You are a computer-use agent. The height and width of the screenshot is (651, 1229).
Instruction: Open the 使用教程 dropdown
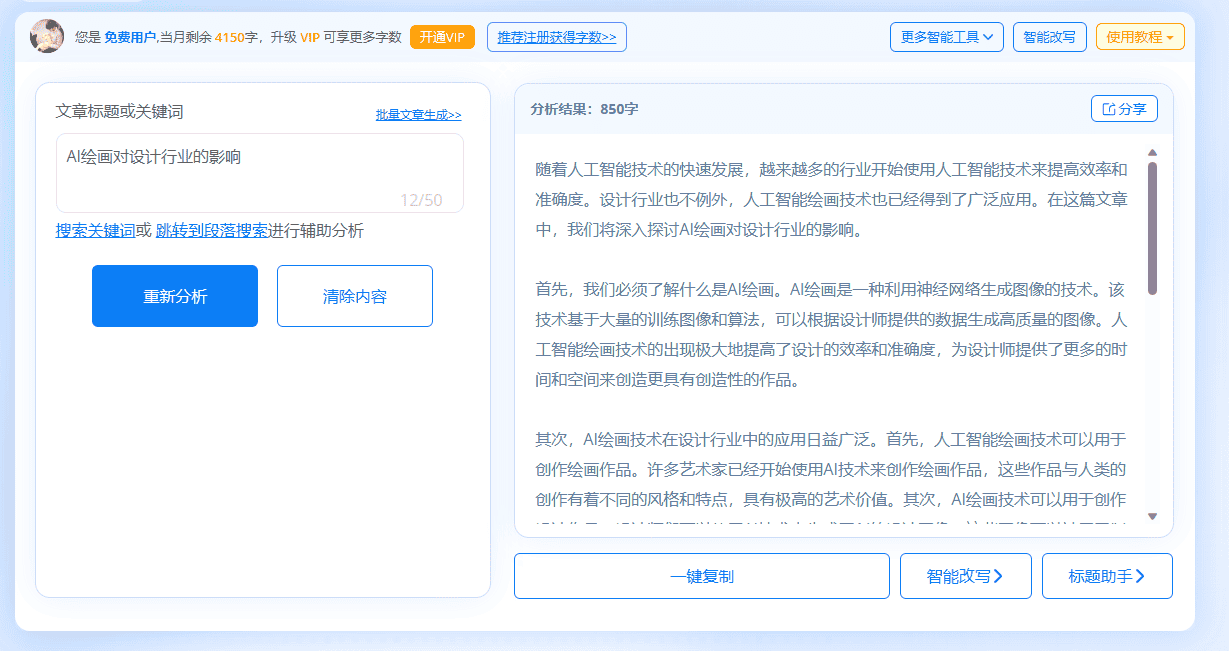click(x=1140, y=37)
